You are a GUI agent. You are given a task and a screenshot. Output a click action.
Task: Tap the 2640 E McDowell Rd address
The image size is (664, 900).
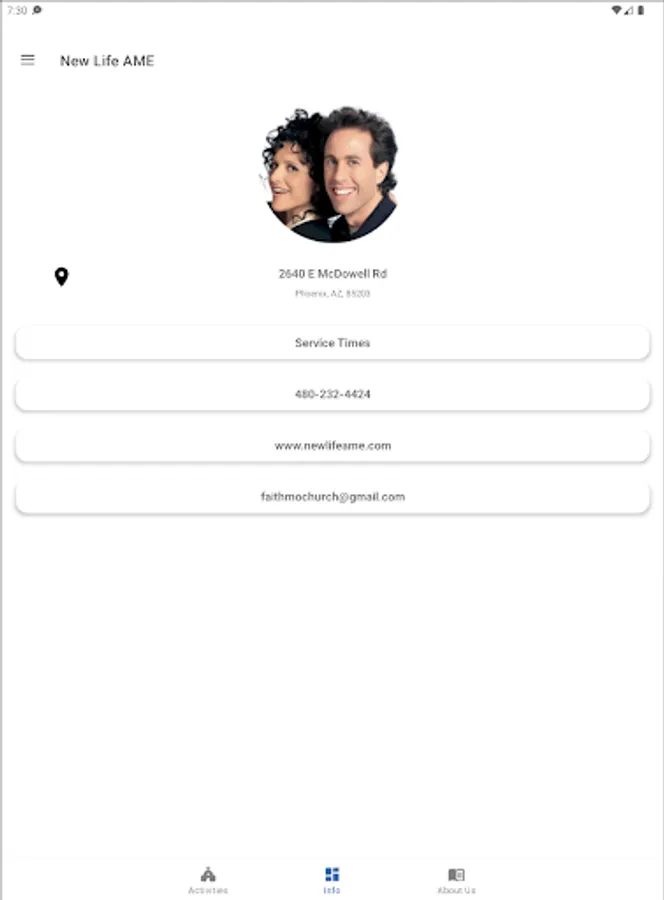pos(333,274)
